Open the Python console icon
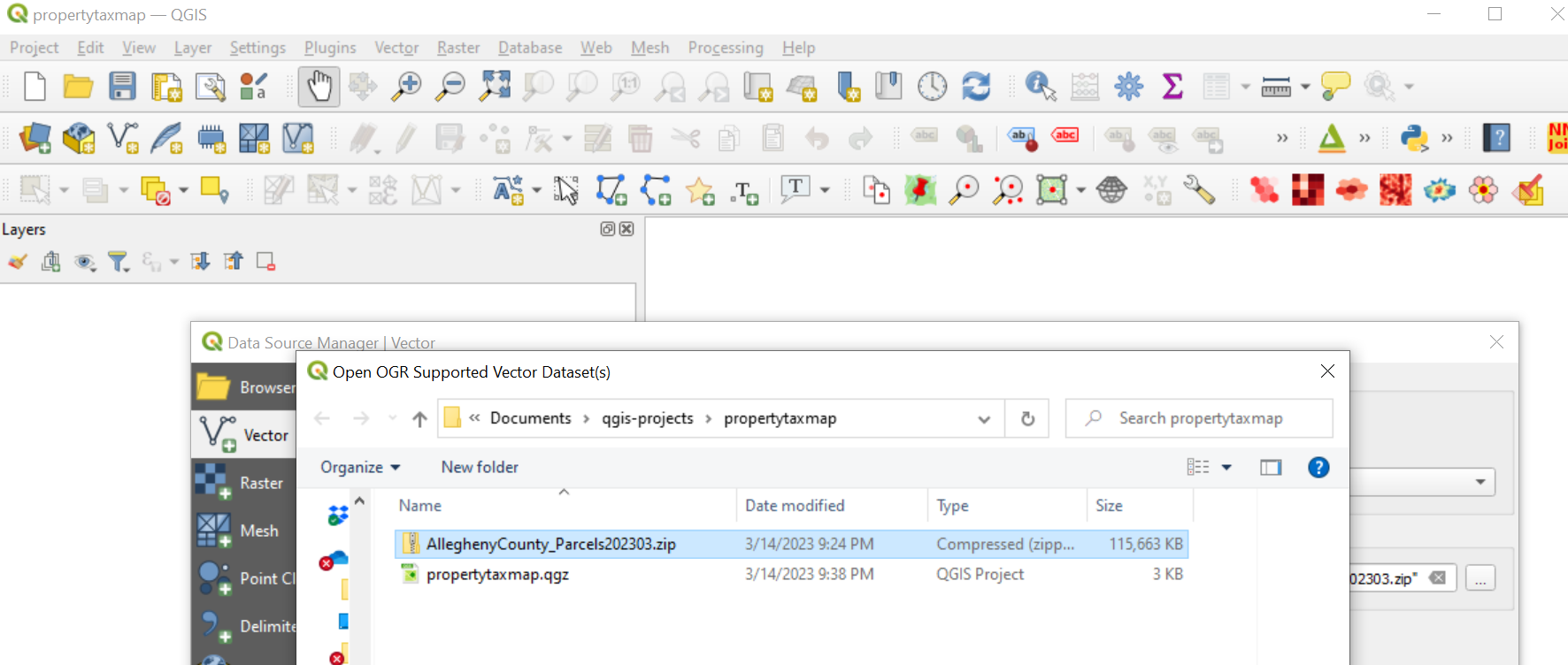This screenshot has height=665, width=1568. tap(1414, 138)
